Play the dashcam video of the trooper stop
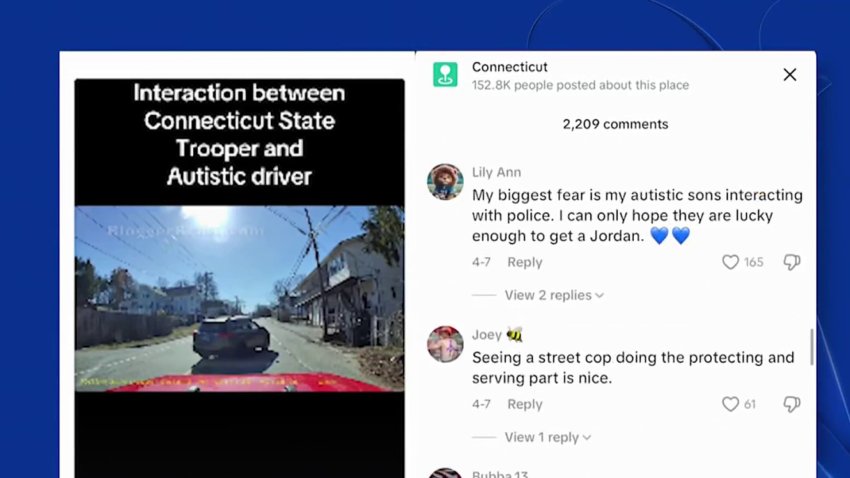The width and height of the screenshot is (850, 478). pos(239,299)
